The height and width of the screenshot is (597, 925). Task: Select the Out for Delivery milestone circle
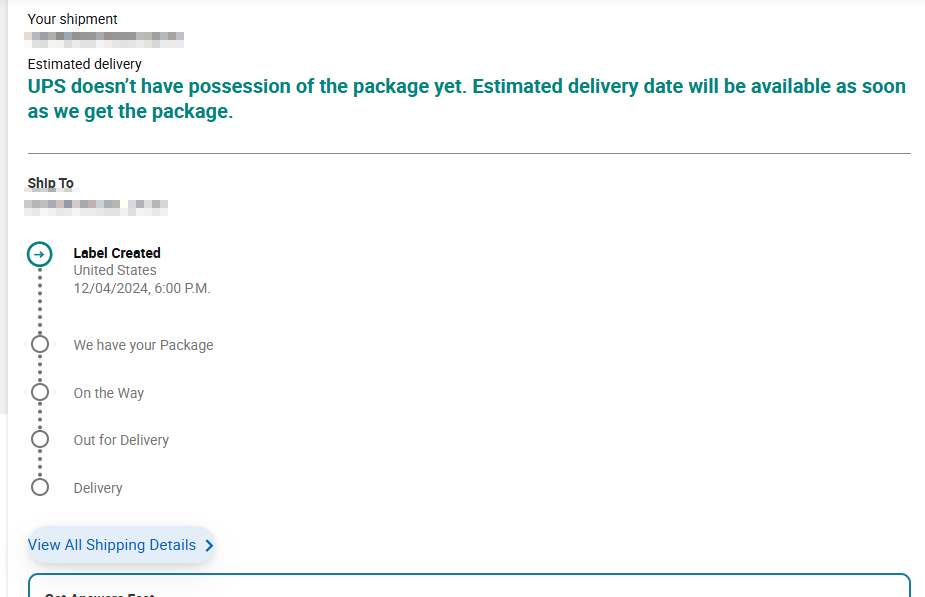point(40,438)
